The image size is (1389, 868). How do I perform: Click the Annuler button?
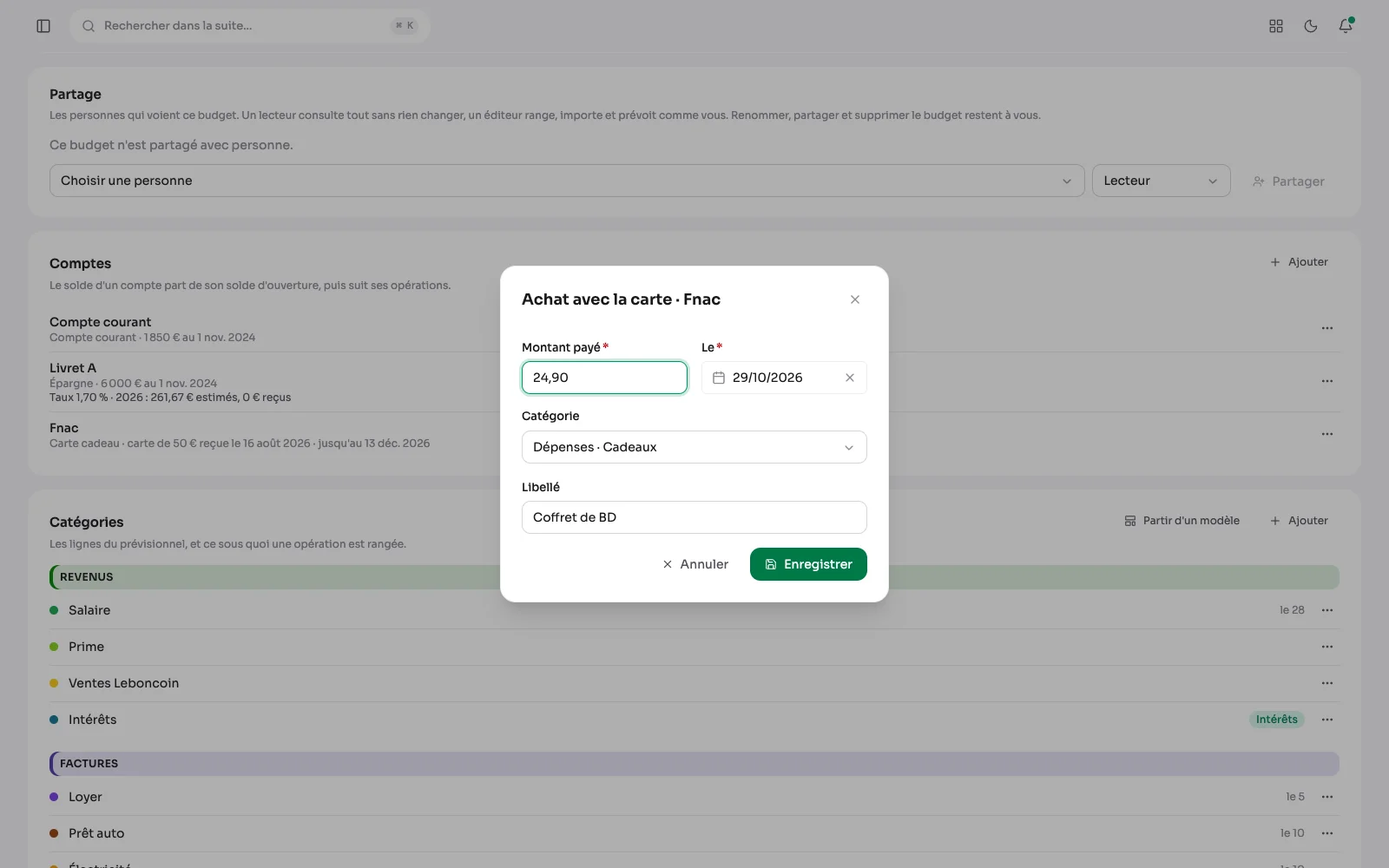(x=695, y=564)
